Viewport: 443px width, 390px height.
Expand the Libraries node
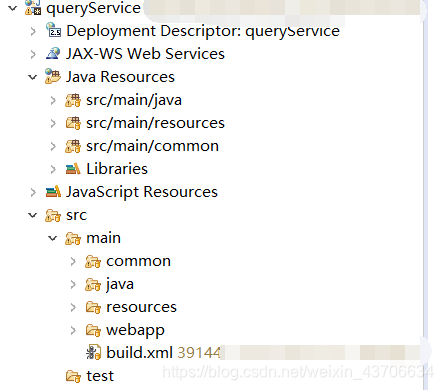53,169
